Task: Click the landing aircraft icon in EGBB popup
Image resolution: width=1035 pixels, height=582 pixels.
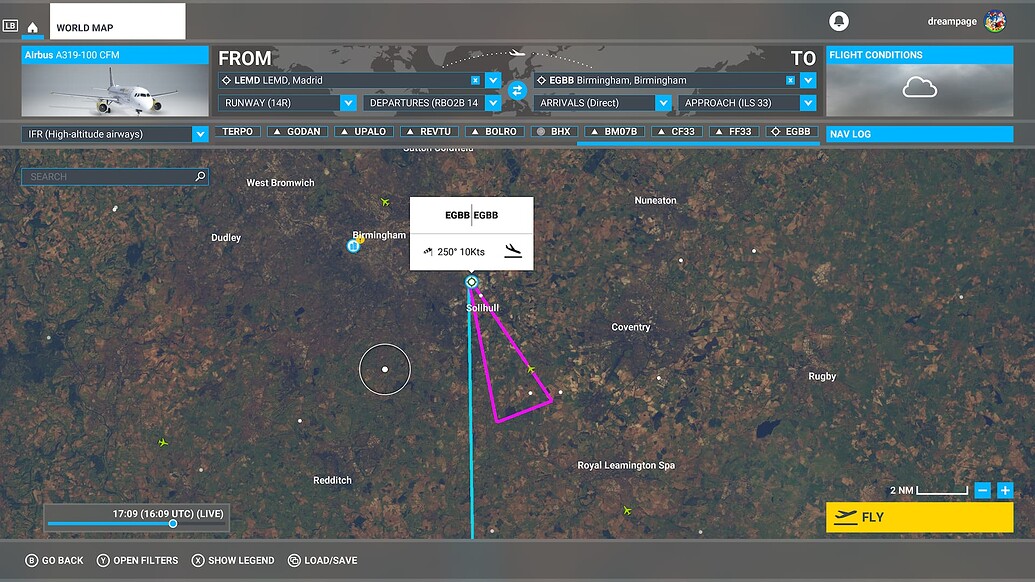Action: pyautogui.click(x=513, y=251)
